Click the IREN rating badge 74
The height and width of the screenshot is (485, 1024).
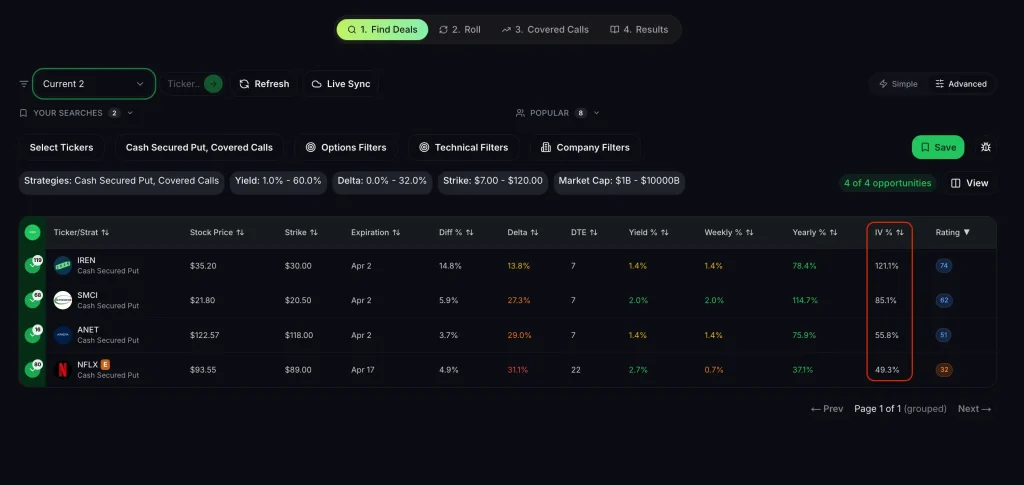coord(943,266)
